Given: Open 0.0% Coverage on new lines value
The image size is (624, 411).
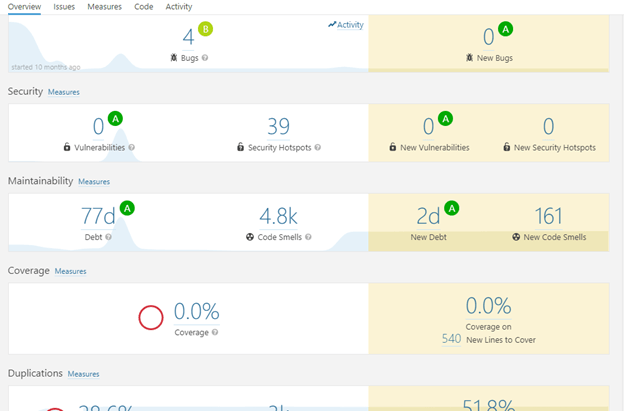Looking at the screenshot, I should (x=489, y=306).
